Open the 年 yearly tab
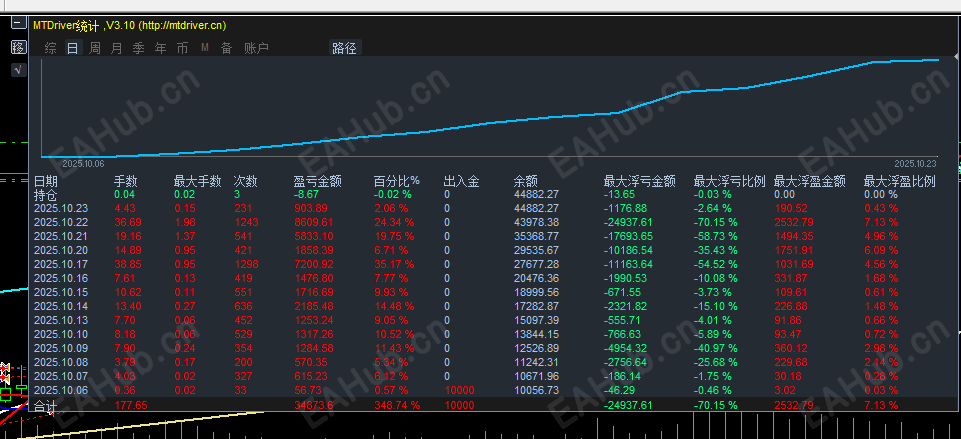The width and height of the screenshot is (961, 439). [161, 48]
